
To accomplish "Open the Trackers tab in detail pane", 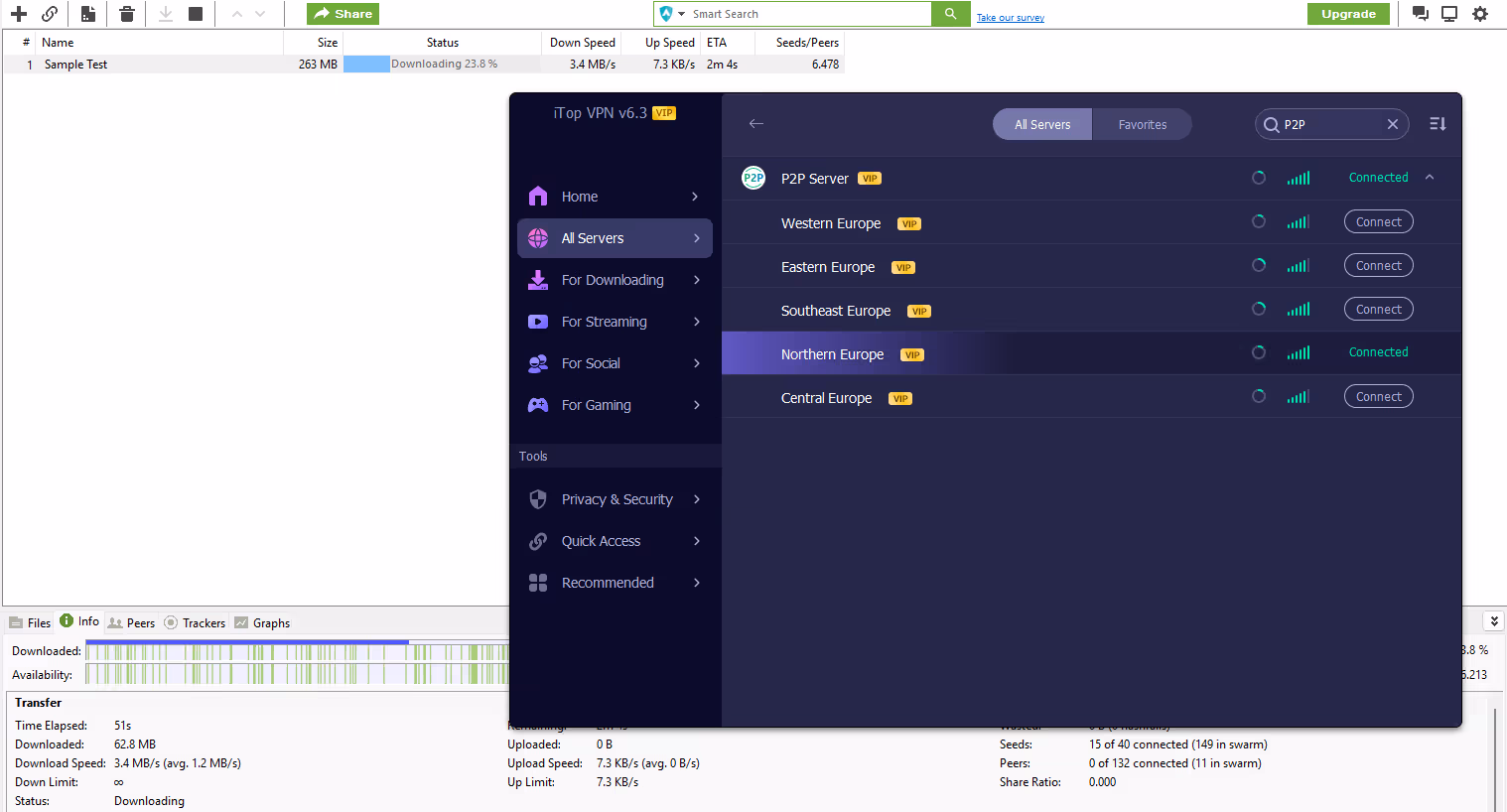I will pyautogui.click(x=195, y=623).
